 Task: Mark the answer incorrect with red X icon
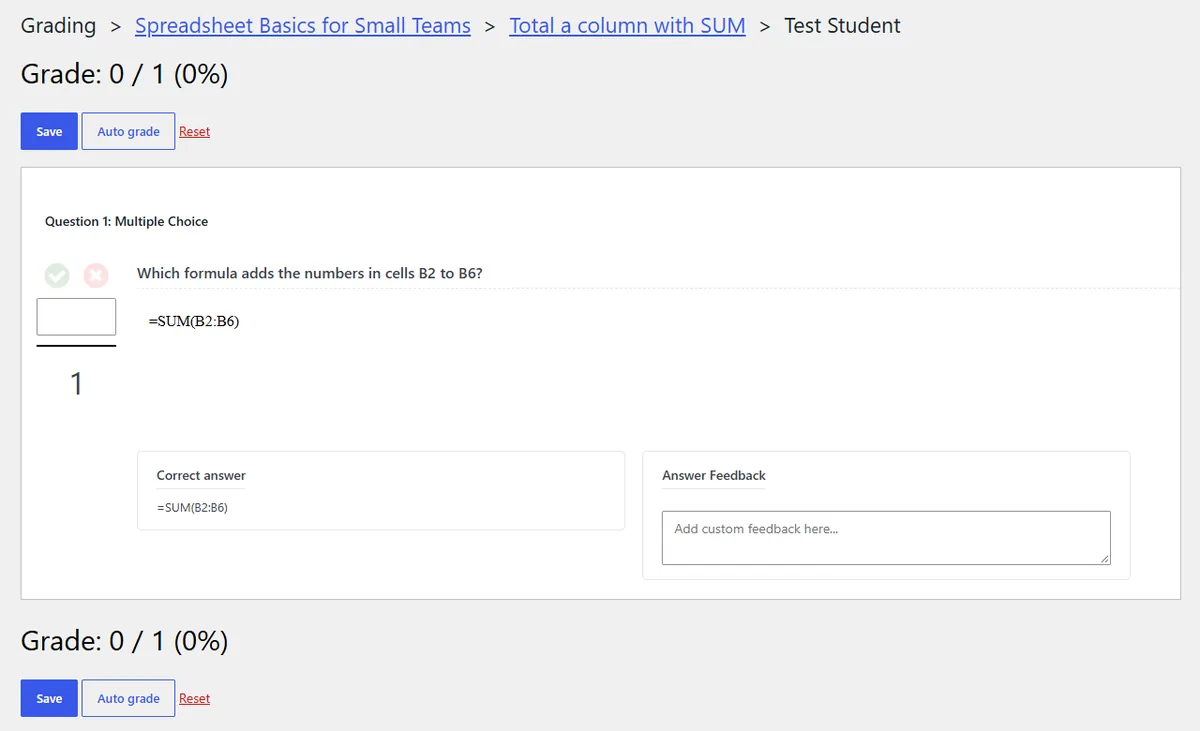point(96,274)
